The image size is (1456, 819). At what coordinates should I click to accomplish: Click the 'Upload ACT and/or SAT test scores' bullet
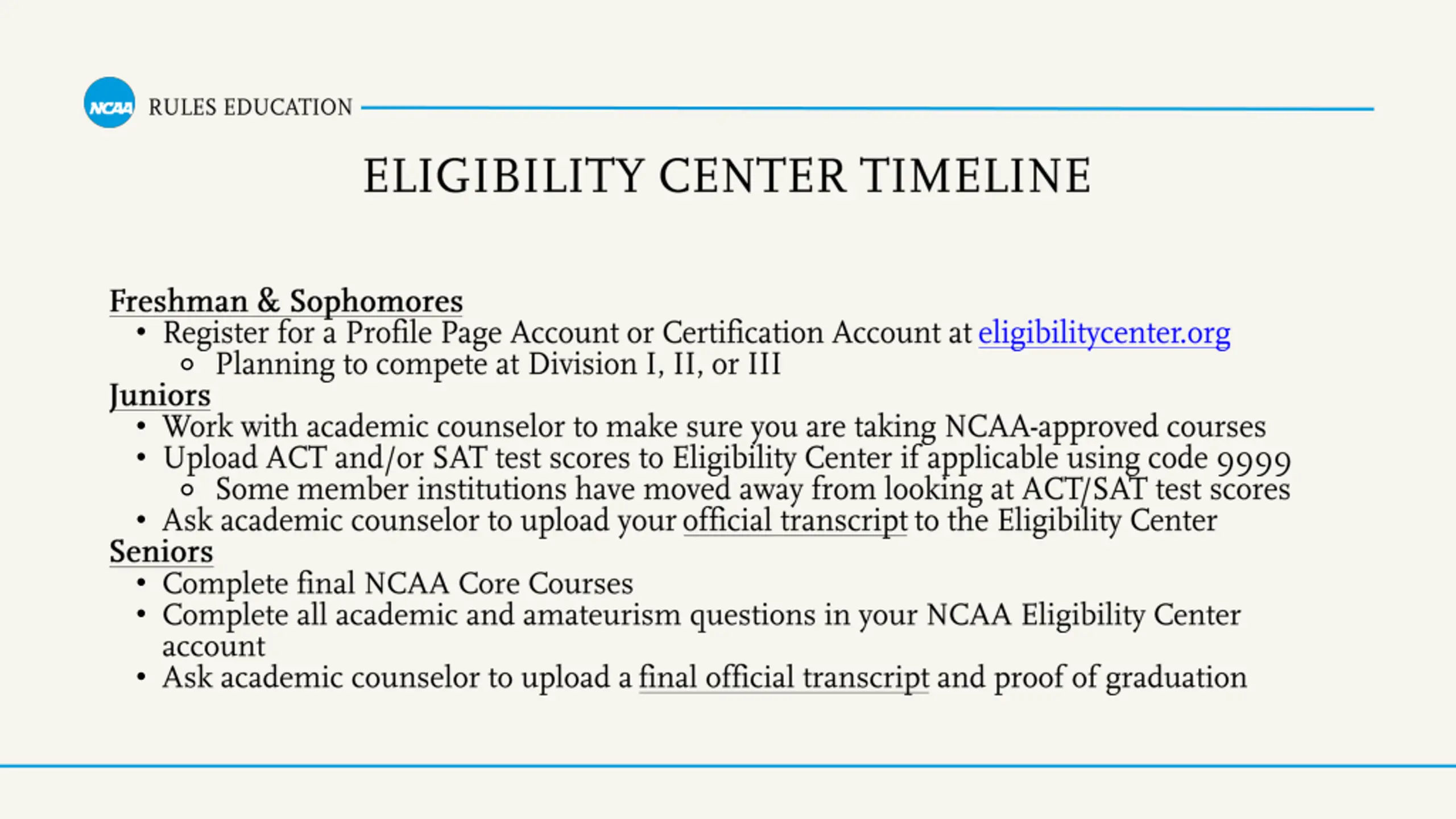[x=727, y=459]
